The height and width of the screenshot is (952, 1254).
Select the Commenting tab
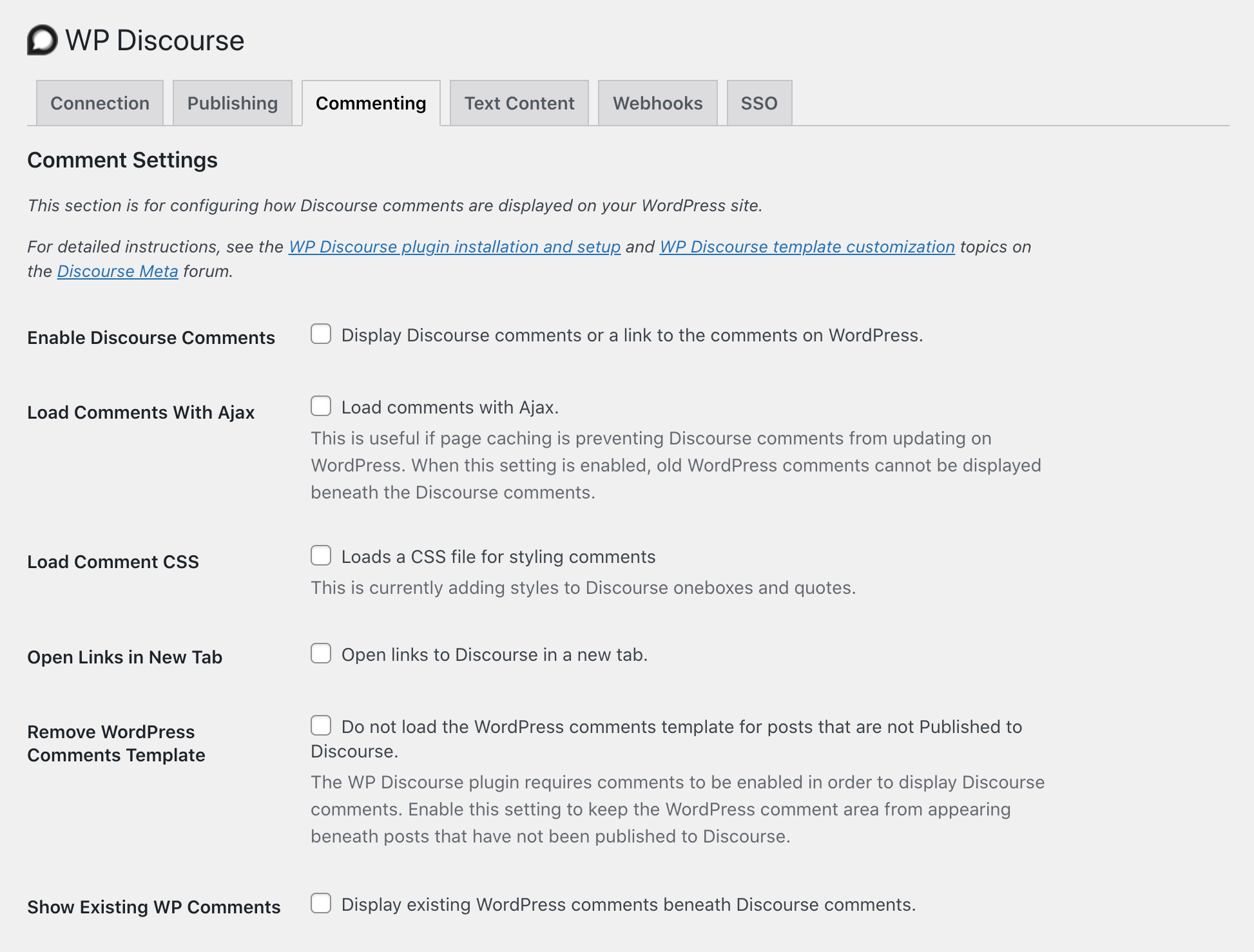click(x=371, y=103)
